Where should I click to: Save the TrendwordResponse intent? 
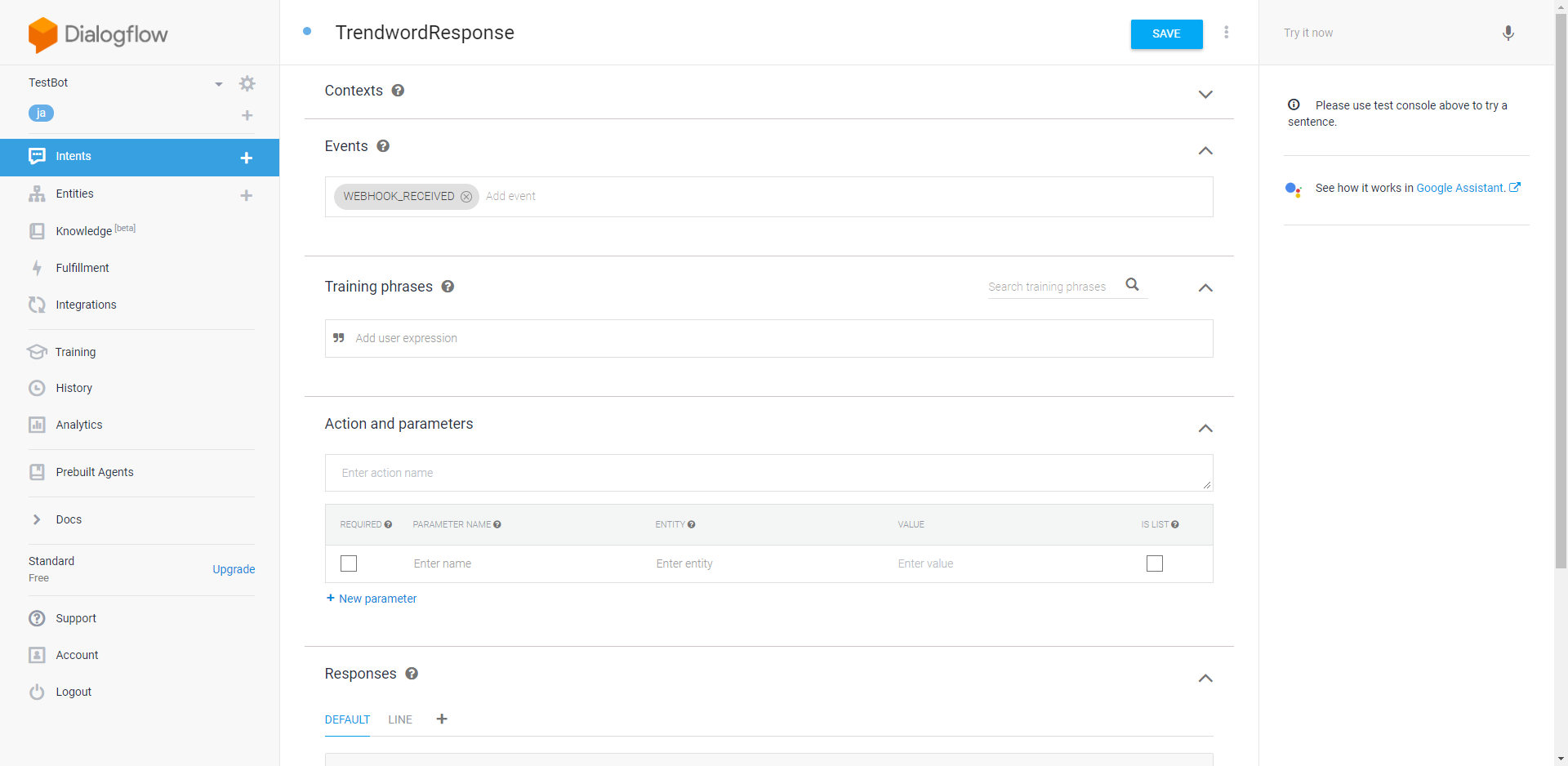1165,33
